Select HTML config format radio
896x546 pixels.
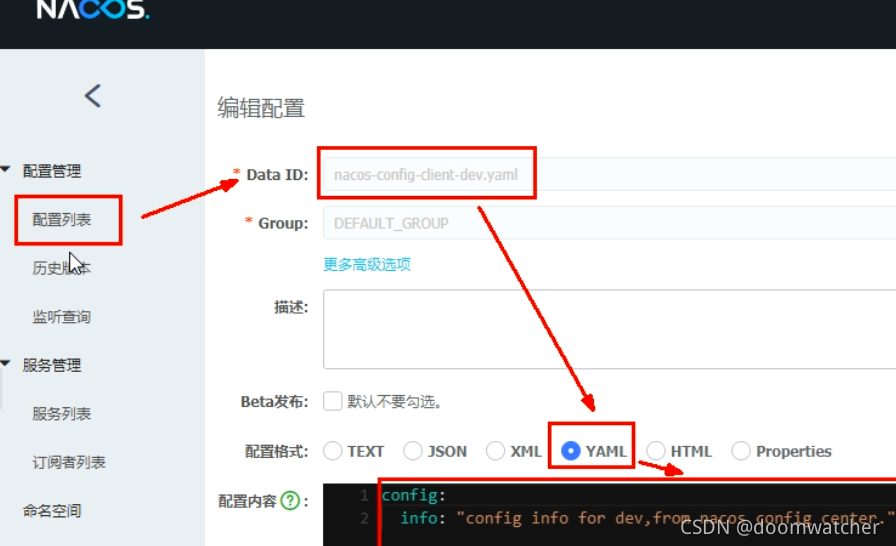656,451
